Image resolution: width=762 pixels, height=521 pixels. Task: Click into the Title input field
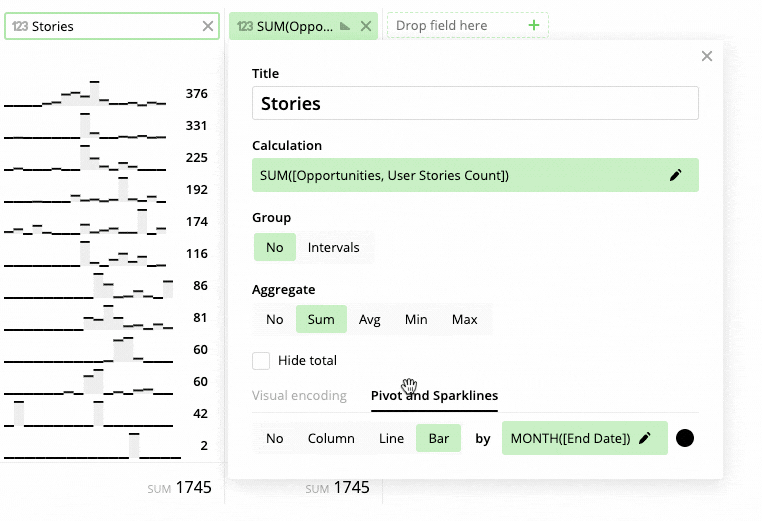pyautogui.click(x=475, y=103)
